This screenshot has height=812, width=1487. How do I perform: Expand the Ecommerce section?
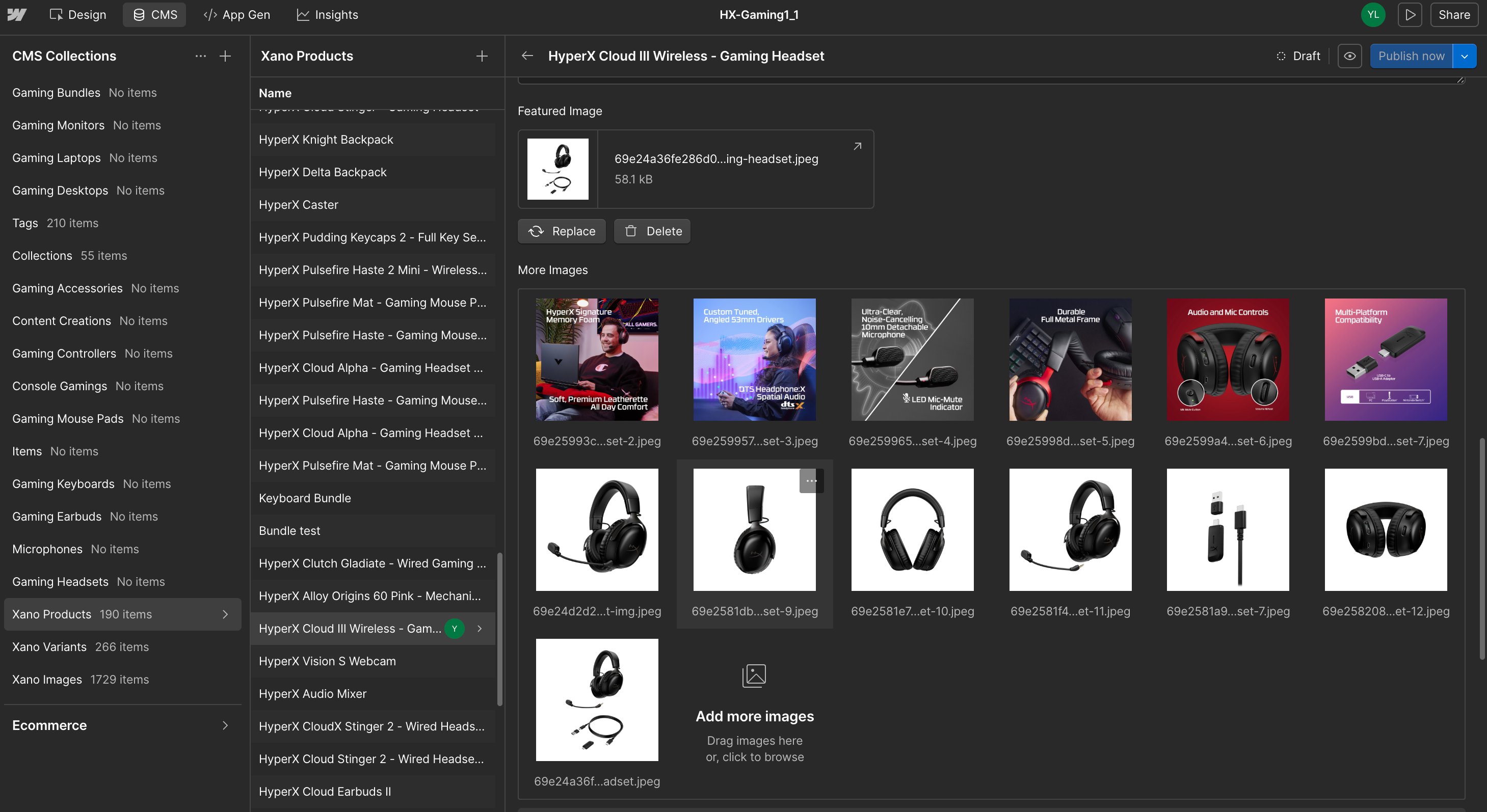(x=225, y=725)
